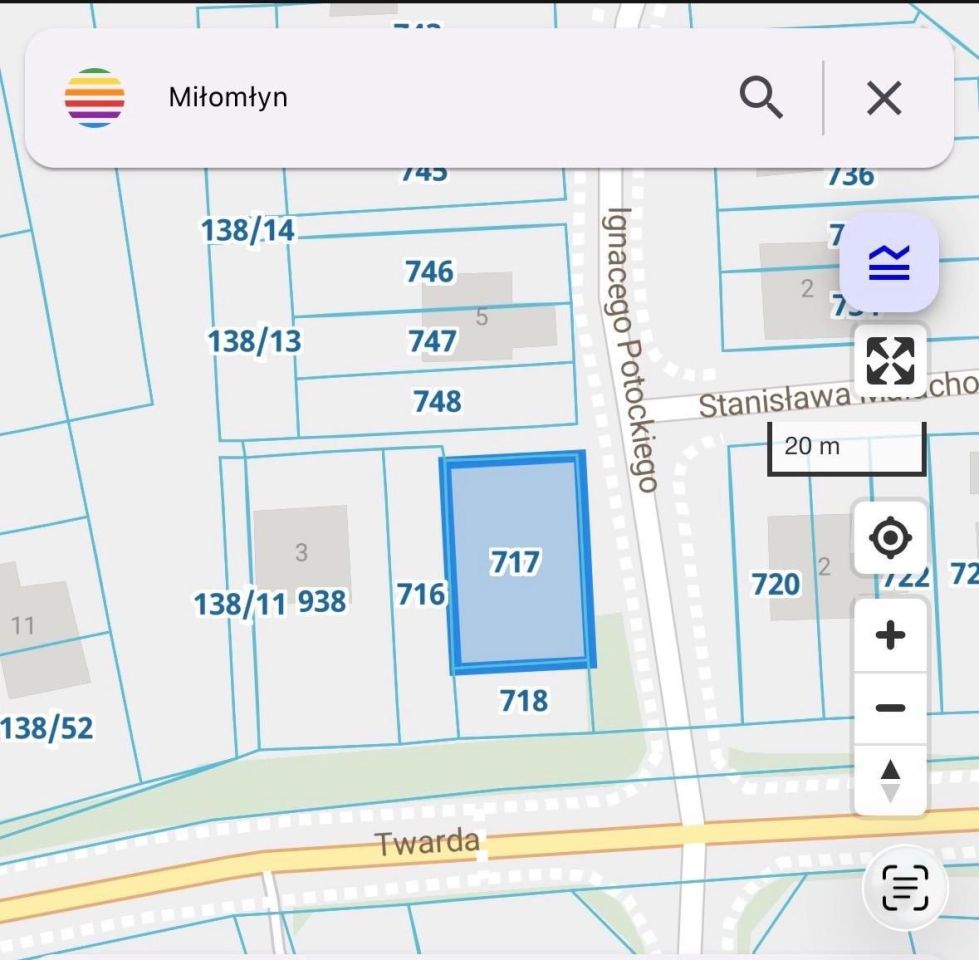Center map on my location
Image resolution: width=979 pixels, height=960 pixels.
pos(890,537)
